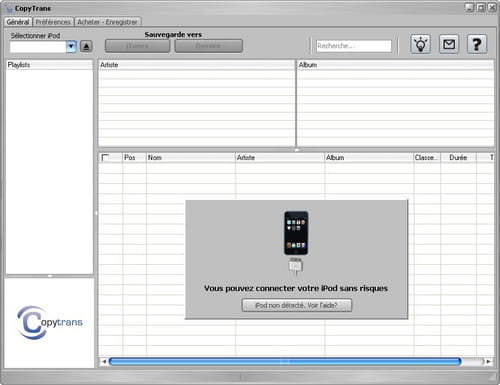
Task: Toggle the select-all checkbox in track list header
Action: click(x=105, y=157)
